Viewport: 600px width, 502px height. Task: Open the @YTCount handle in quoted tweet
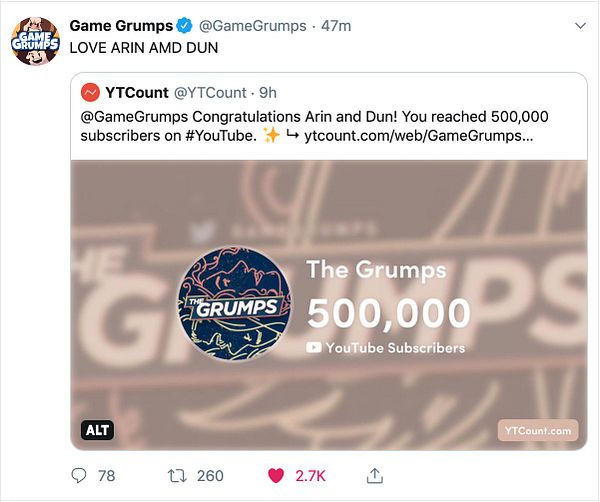click(x=210, y=93)
